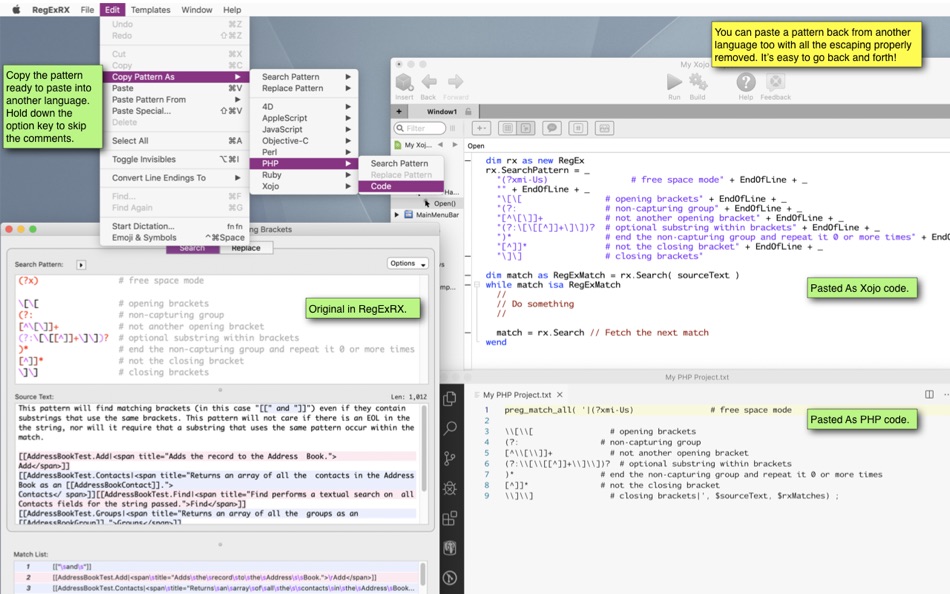Screen dimensions: 950x594
Task: Choose Code from the PHP submenu
Action: (401, 186)
